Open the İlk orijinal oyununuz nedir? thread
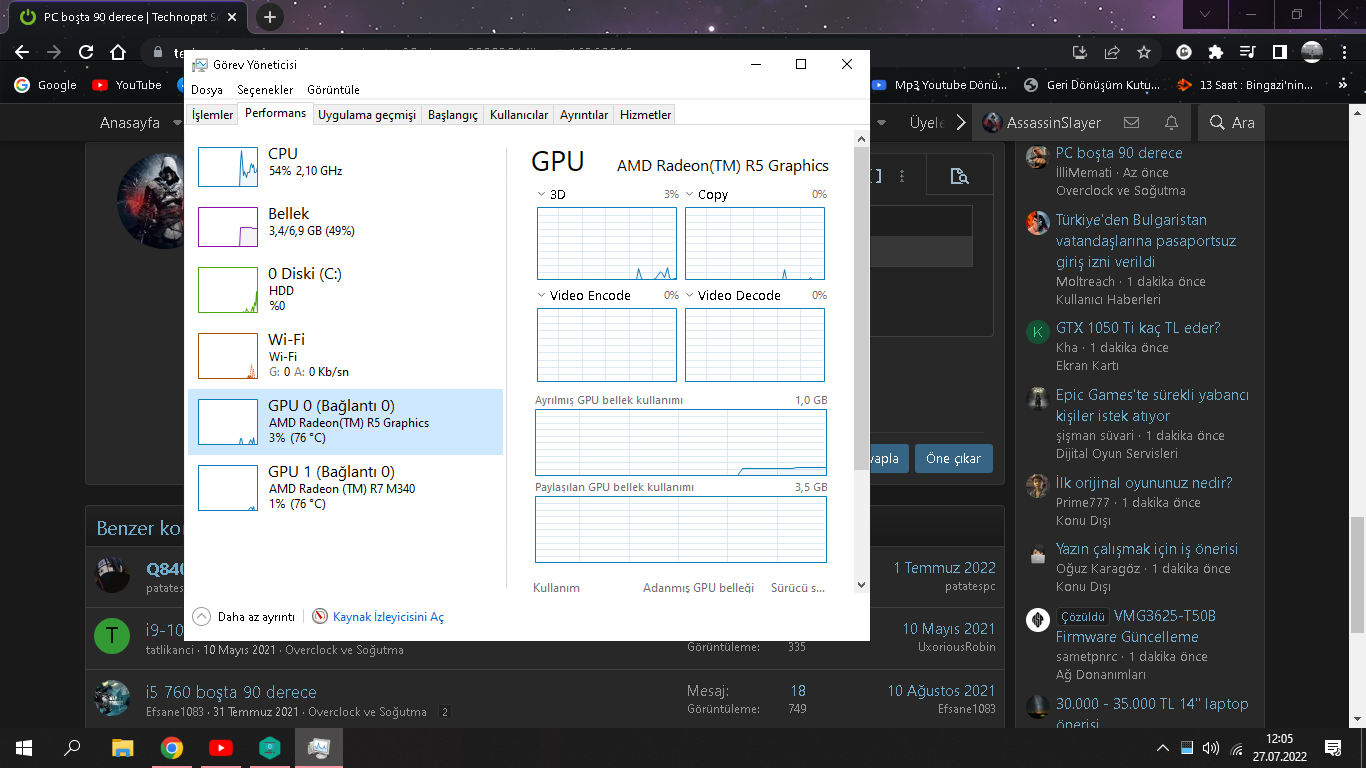This screenshot has width=1366, height=768. coord(1144,483)
